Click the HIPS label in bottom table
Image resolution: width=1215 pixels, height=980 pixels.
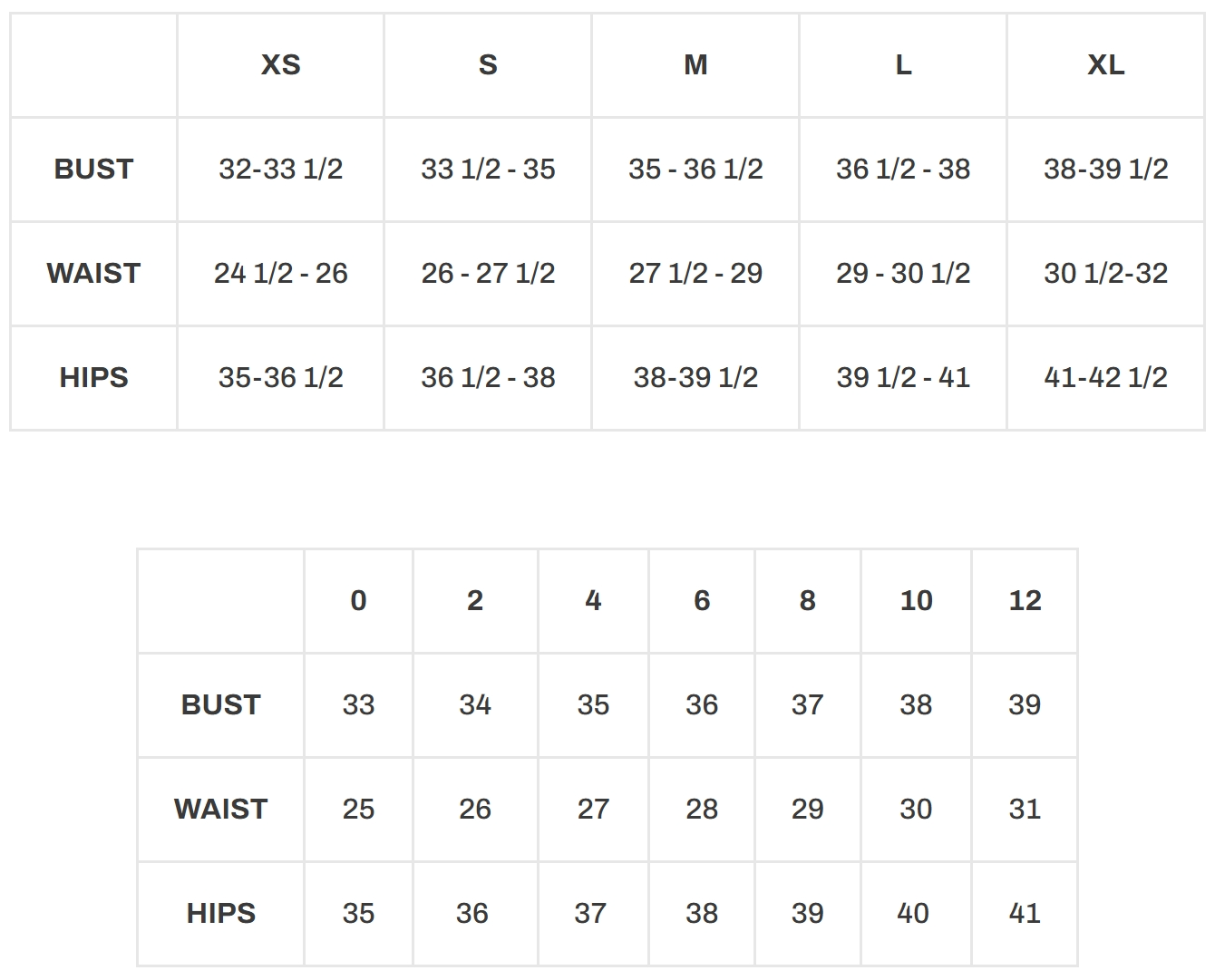point(220,914)
